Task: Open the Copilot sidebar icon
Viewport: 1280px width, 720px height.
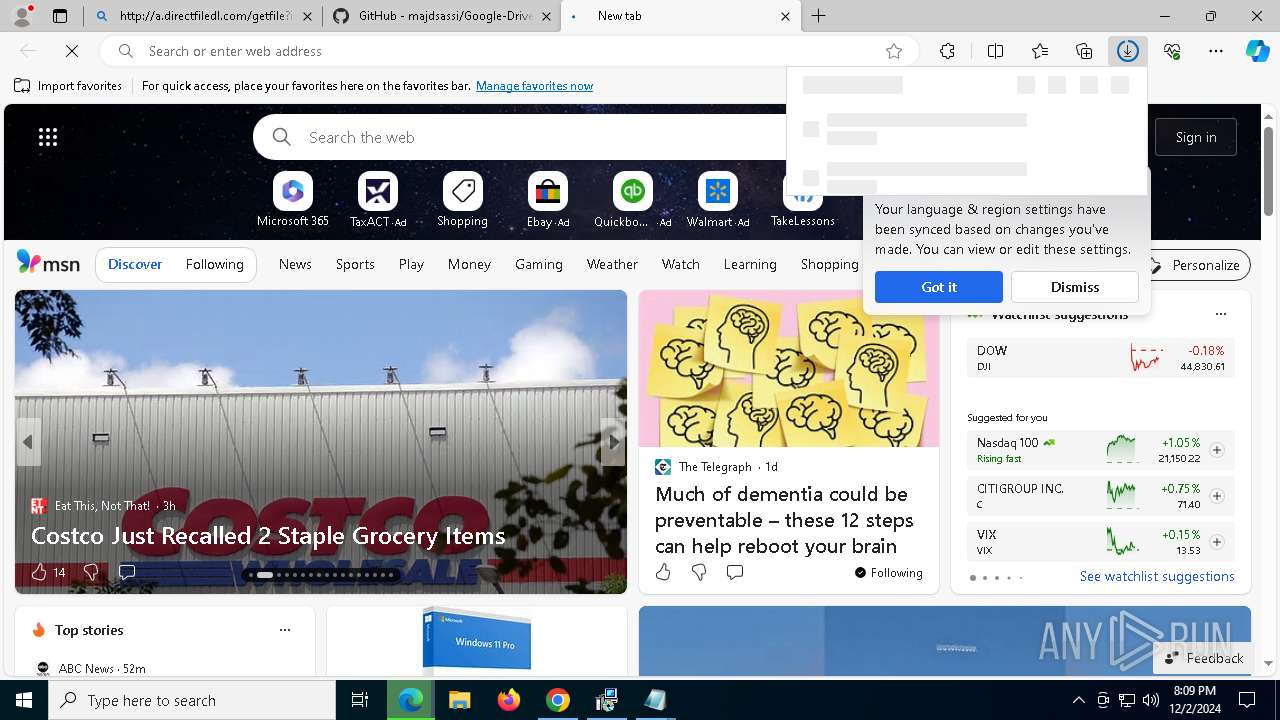Action: point(1257,51)
